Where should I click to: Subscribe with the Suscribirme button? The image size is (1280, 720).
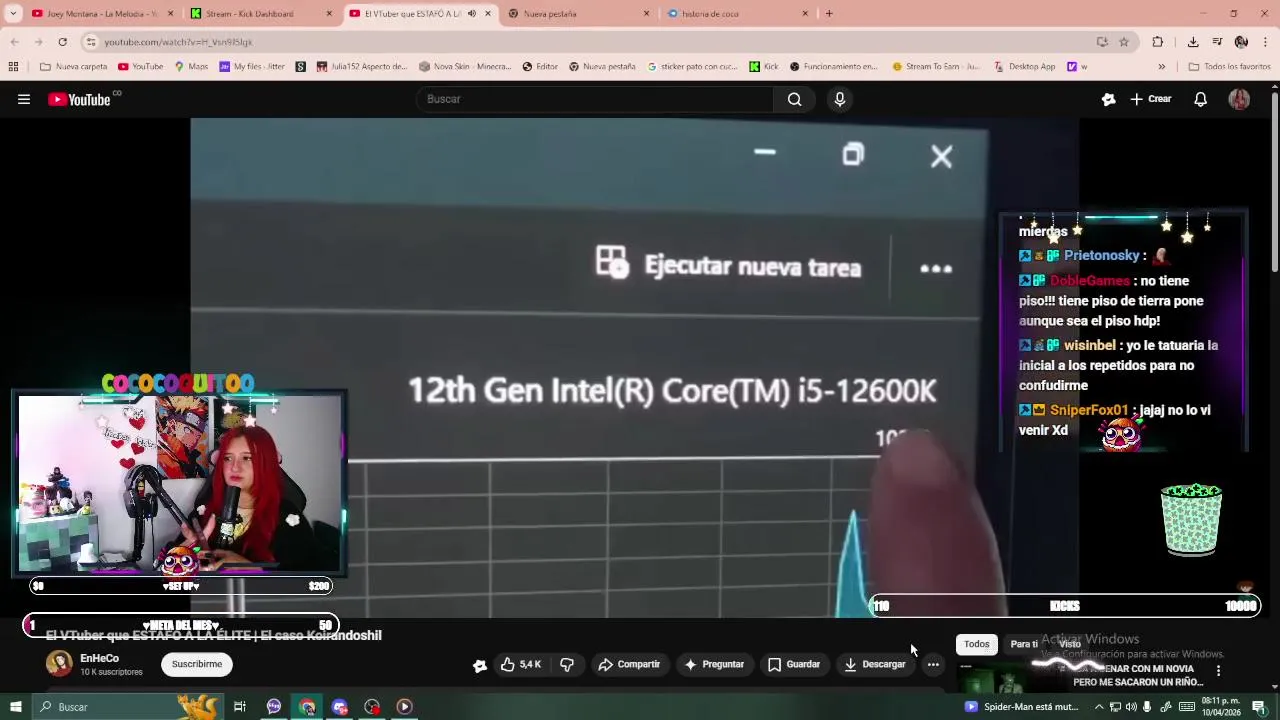point(197,664)
